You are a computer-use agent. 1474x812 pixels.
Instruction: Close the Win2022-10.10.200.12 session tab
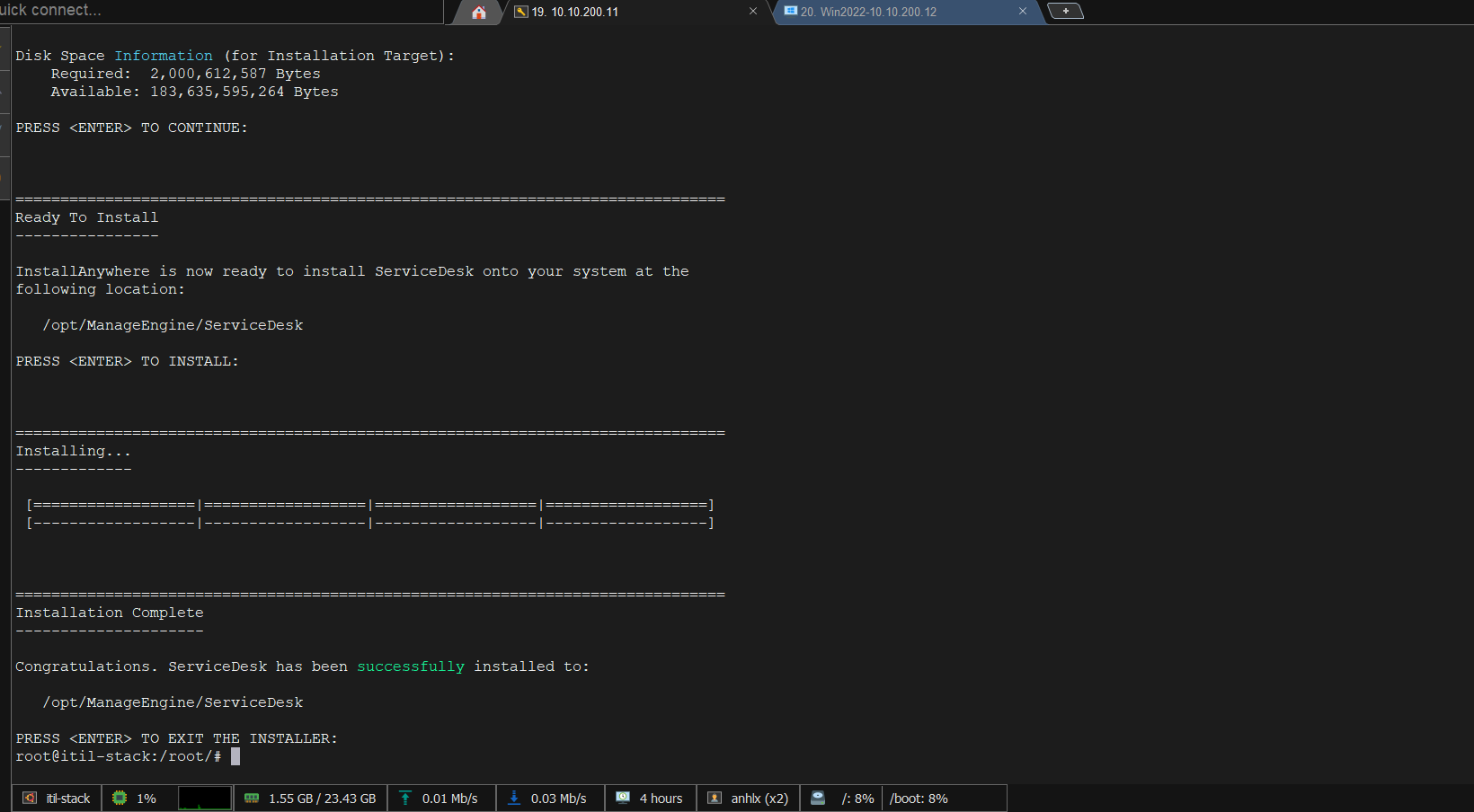(1023, 12)
